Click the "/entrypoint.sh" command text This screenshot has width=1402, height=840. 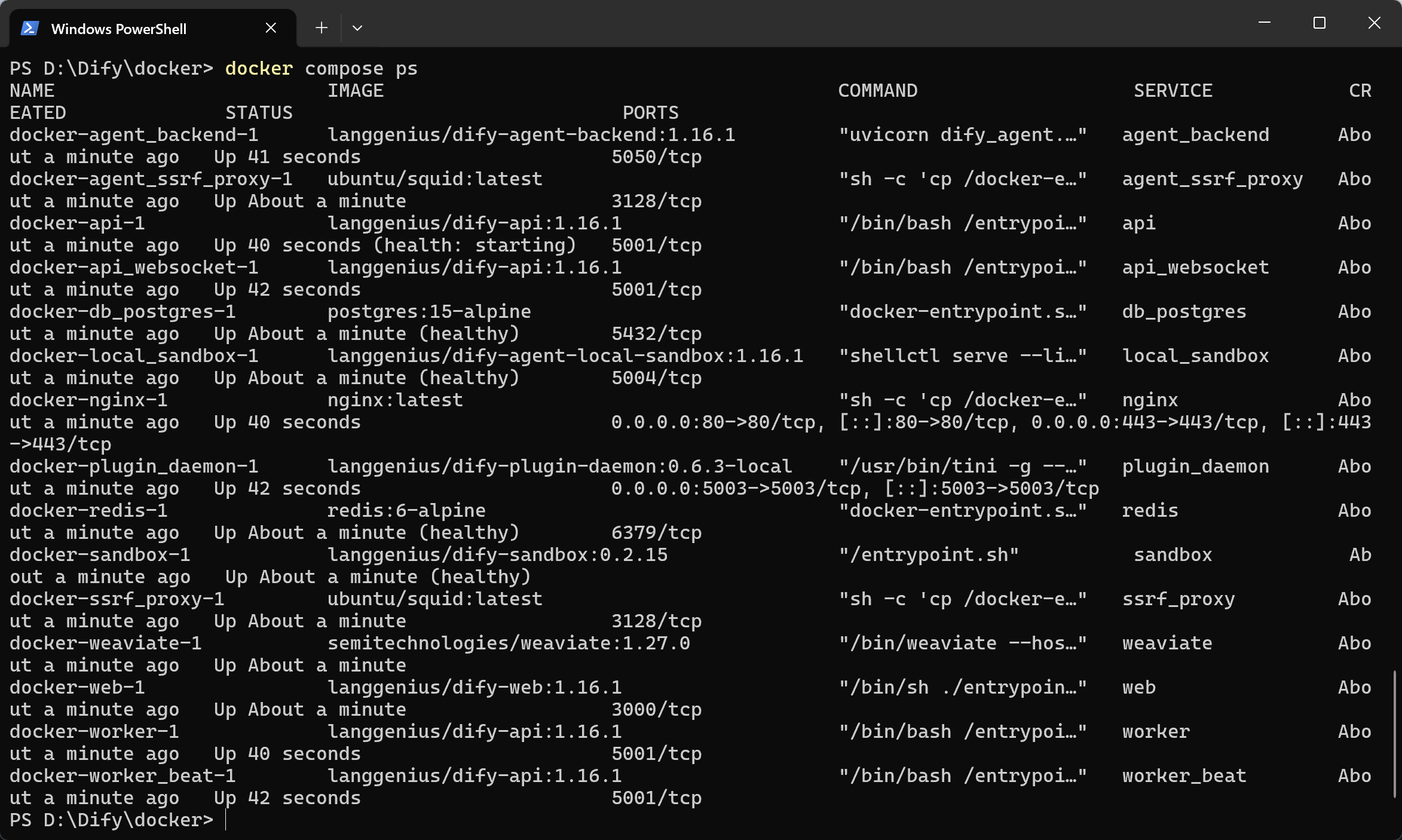click(x=929, y=555)
